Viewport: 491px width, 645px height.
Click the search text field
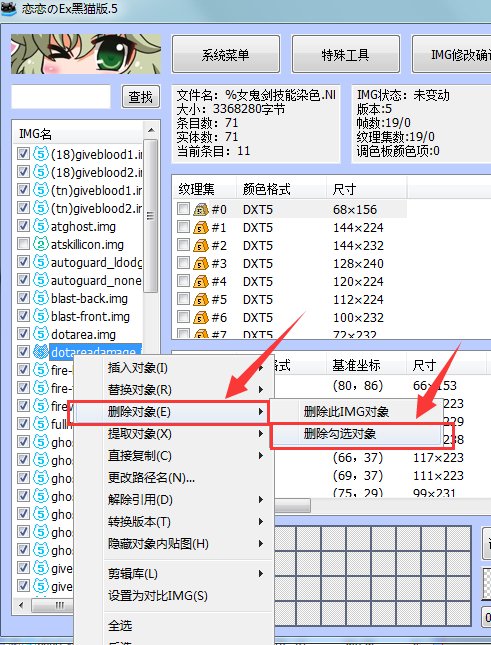tap(61, 97)
